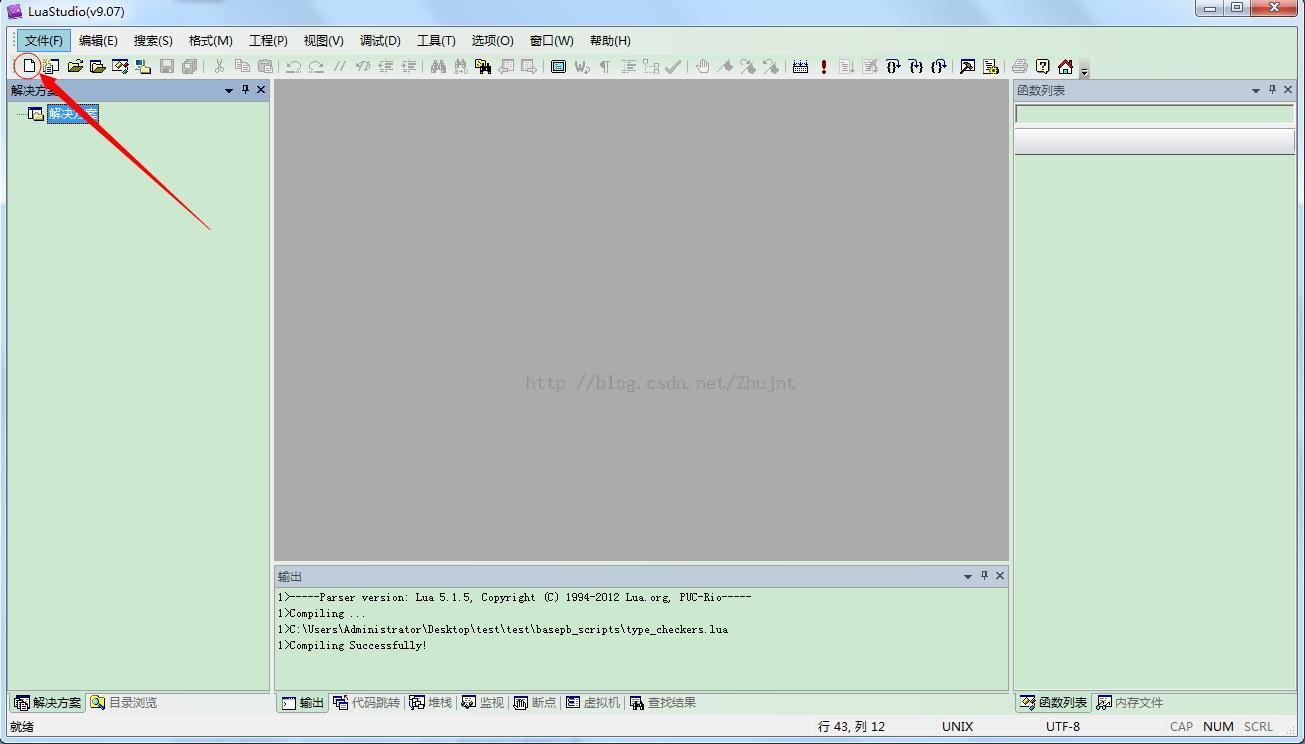Open the 窗口(W) menu

point(551,40)
